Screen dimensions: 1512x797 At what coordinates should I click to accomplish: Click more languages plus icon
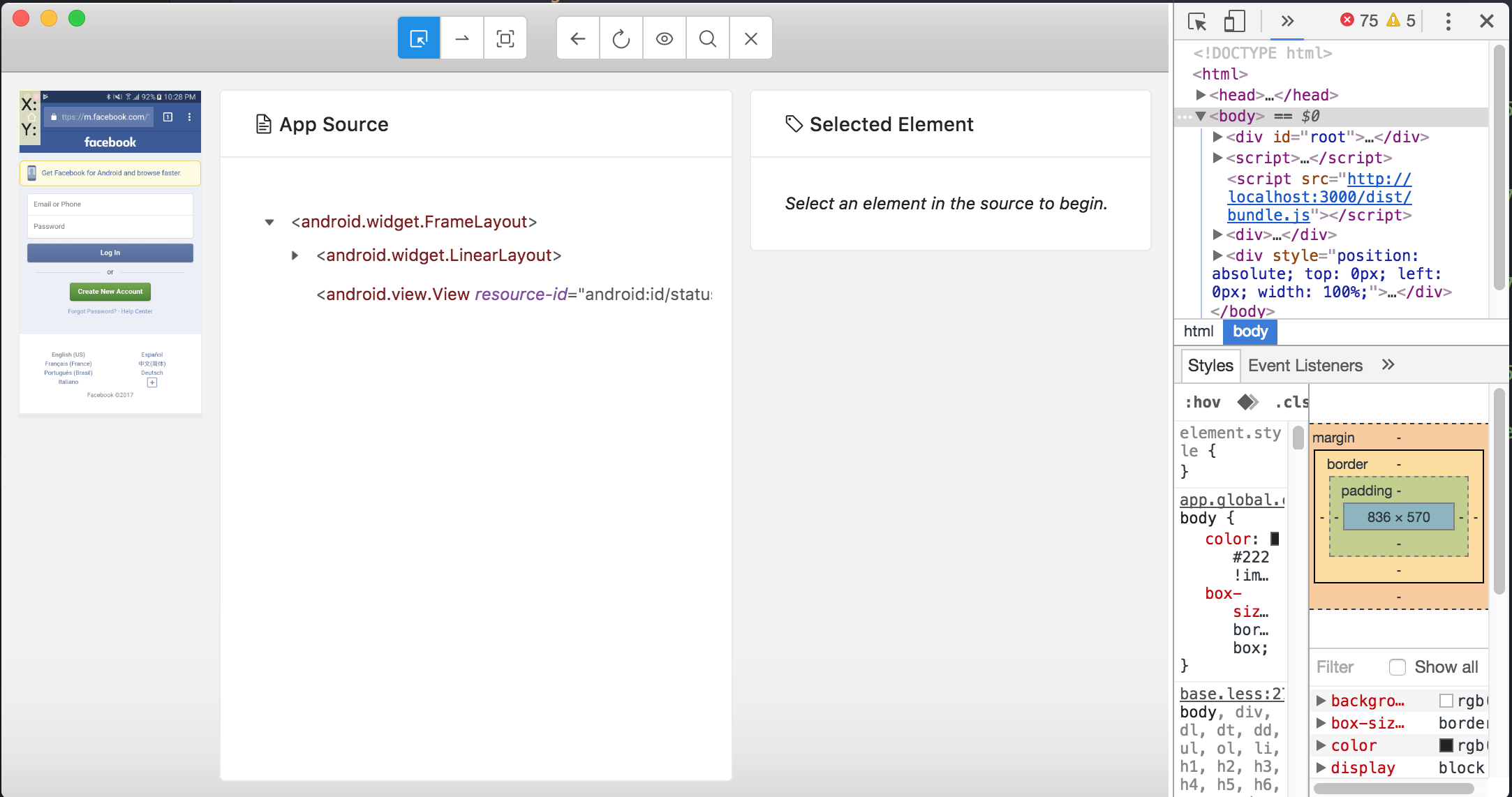click(152, 382)
